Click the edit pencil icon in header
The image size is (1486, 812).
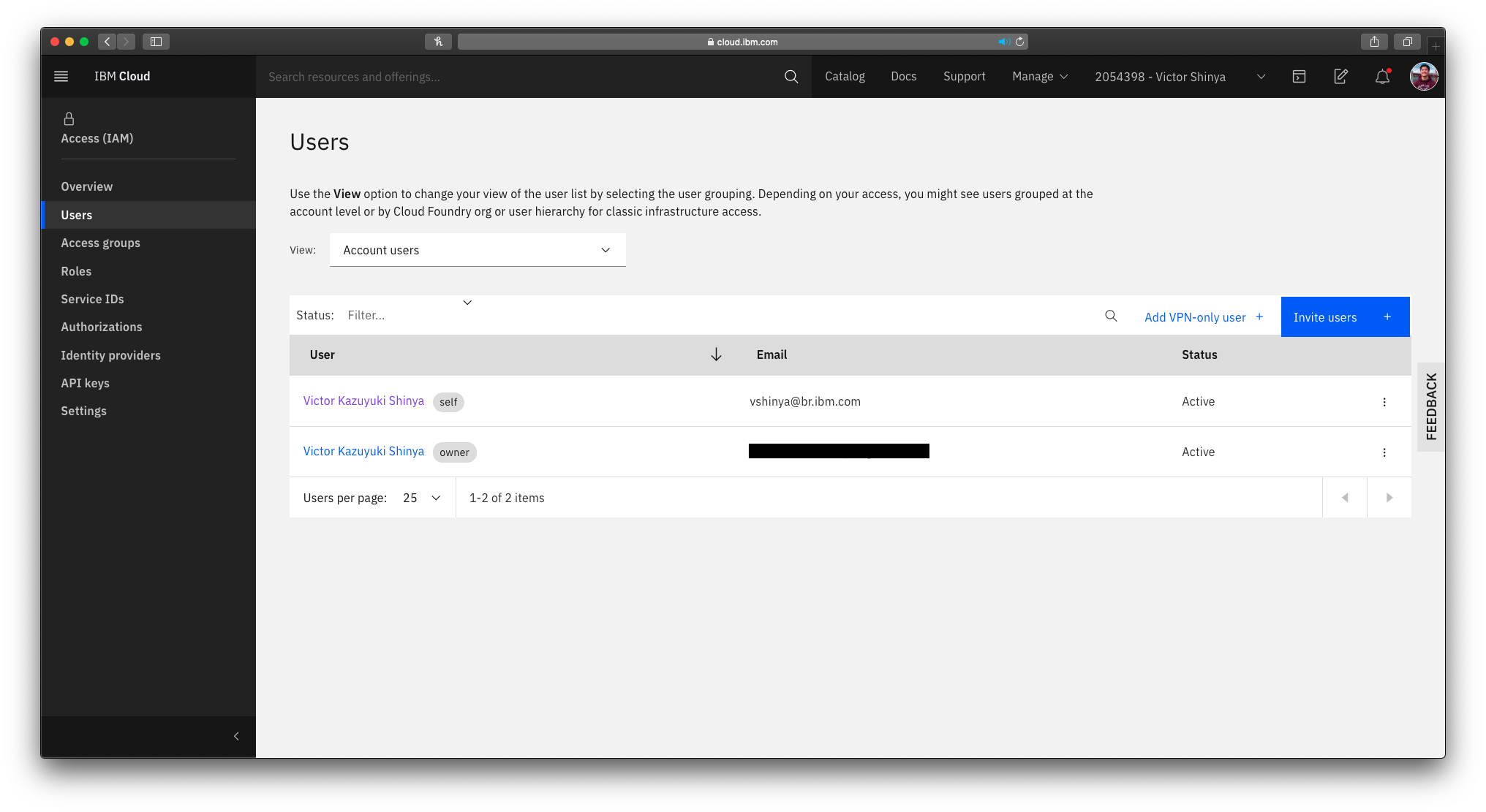click(x=1340, y=77)
